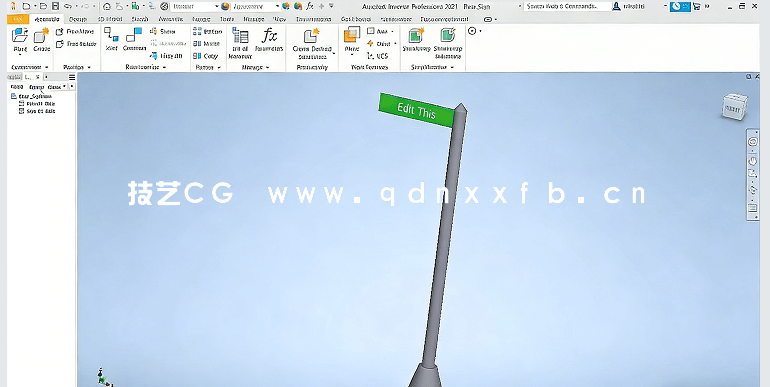Expand the Simplification panel dropdown
This screenshot has width=770, height=387.
pyautogui.click(x=452, y=67)
